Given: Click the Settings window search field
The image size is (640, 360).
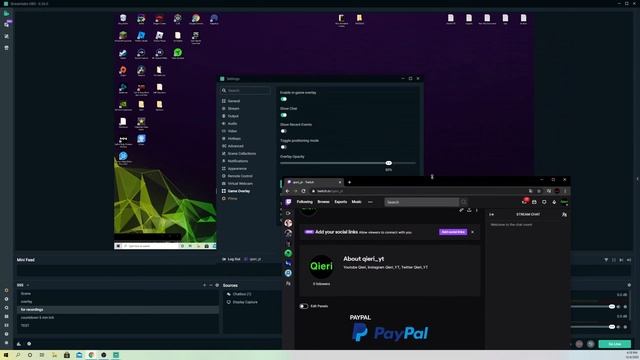Looking at the screenshot, I should coord(245,91).
